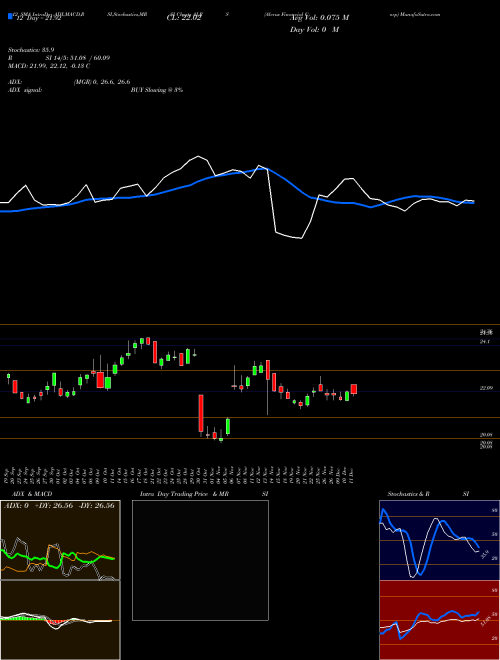Screen dimensions: 500x660
Task: Click the 'CL: 22.02' closing value
Action: 184,18
